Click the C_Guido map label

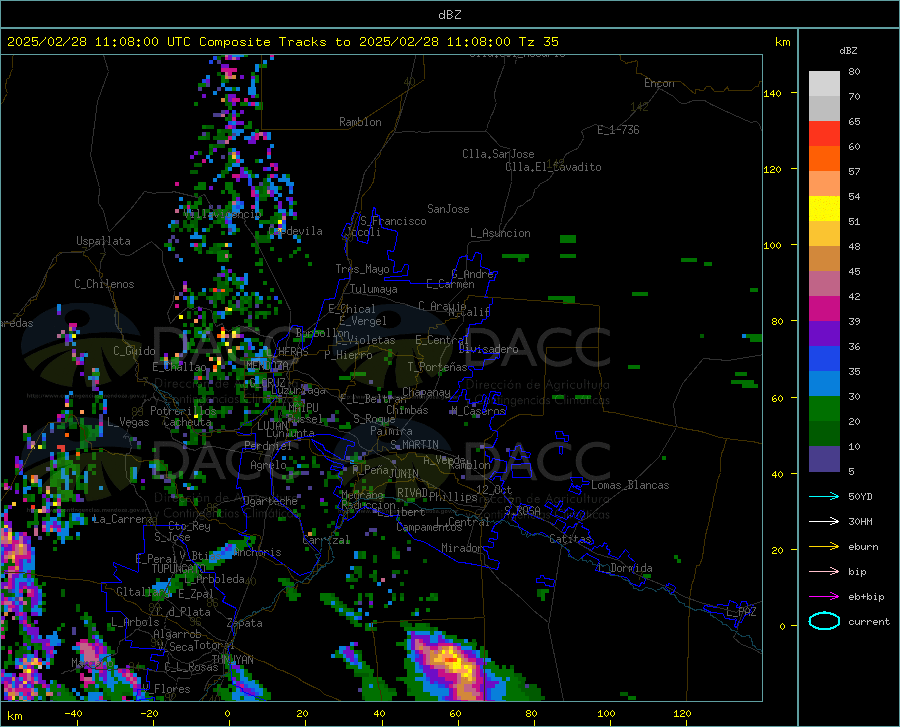(x=134, y=351)
